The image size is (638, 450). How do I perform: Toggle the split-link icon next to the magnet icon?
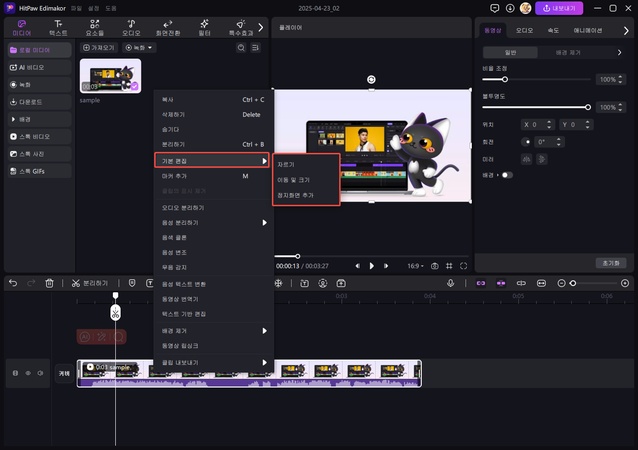521,283
